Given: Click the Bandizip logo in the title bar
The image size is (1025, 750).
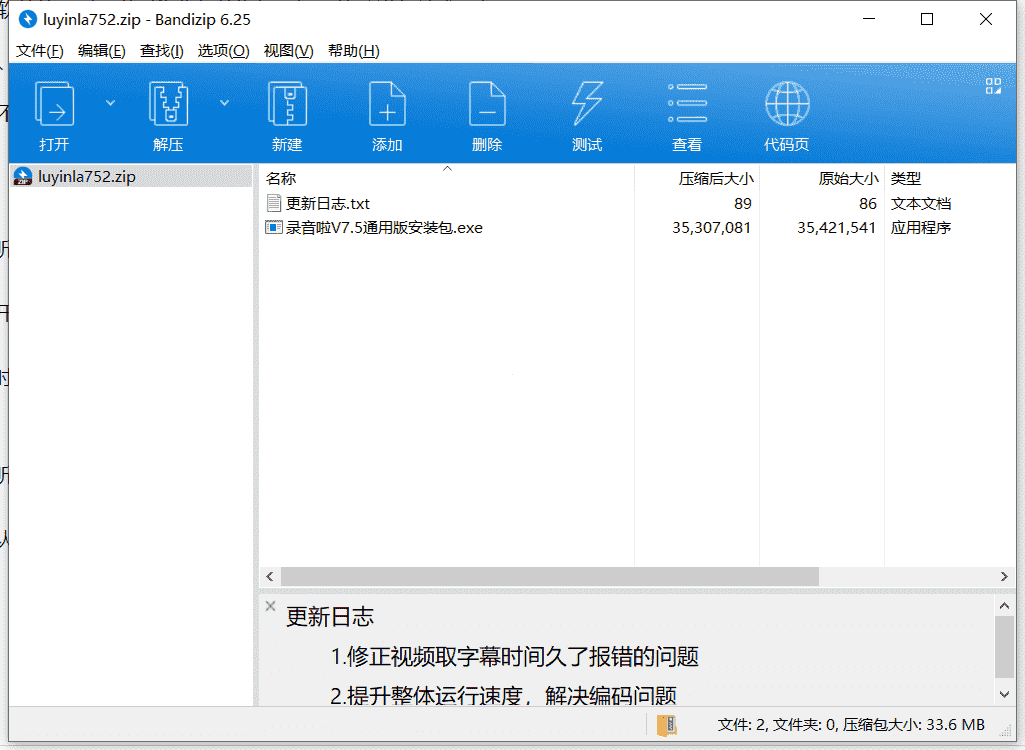Looking at the screenshot, I should [x=27, y=20].
